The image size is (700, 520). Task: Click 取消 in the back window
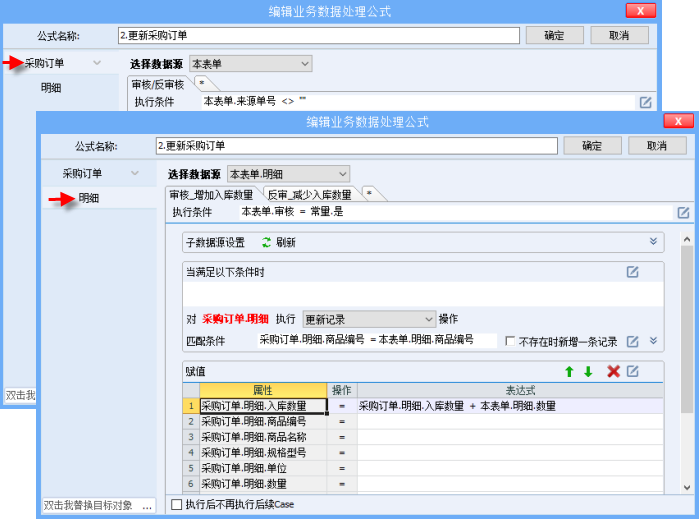pyautogui.click(x=619, y=35)
